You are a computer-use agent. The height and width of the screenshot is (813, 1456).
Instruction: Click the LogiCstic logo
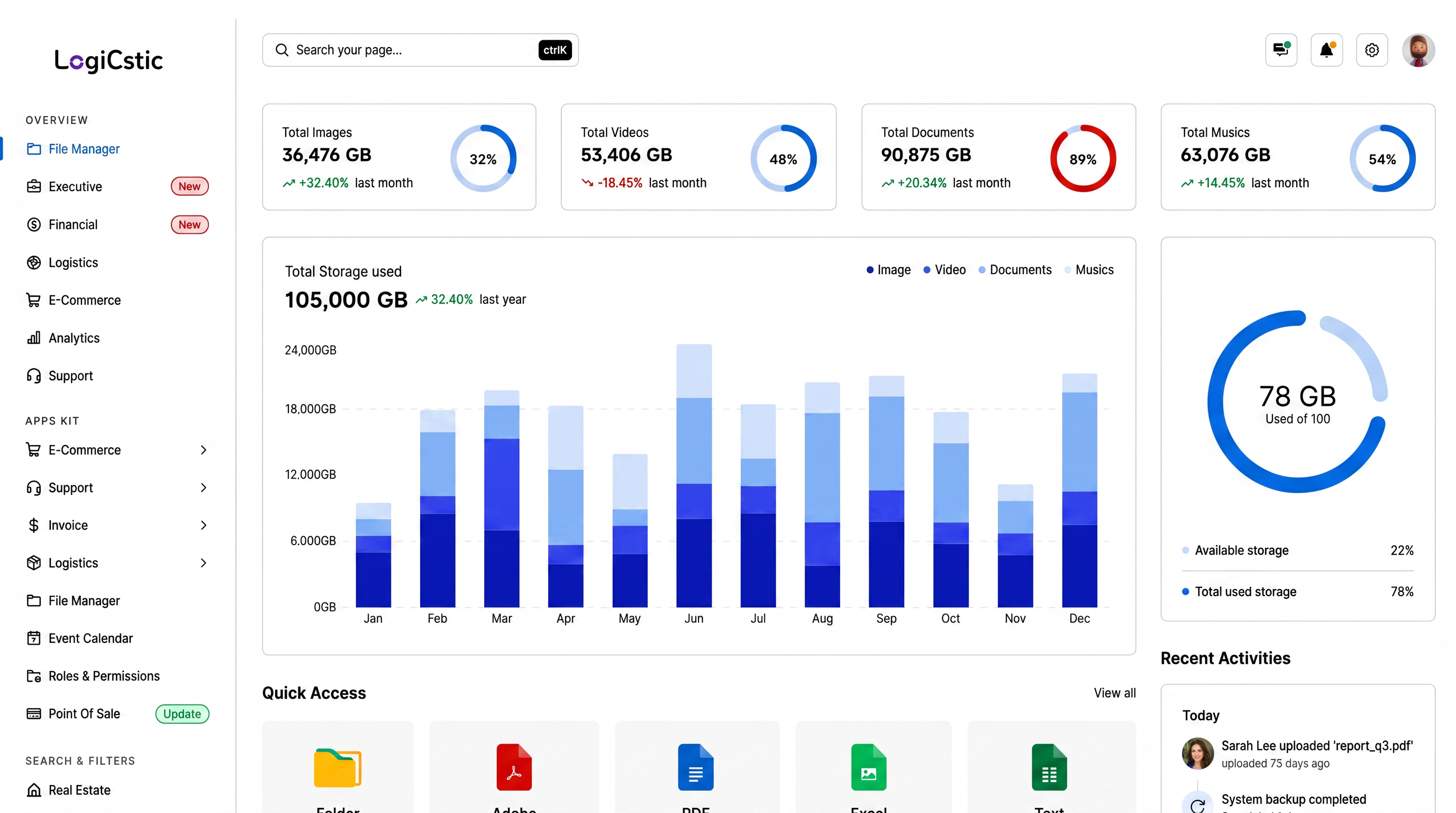[108, 60]
